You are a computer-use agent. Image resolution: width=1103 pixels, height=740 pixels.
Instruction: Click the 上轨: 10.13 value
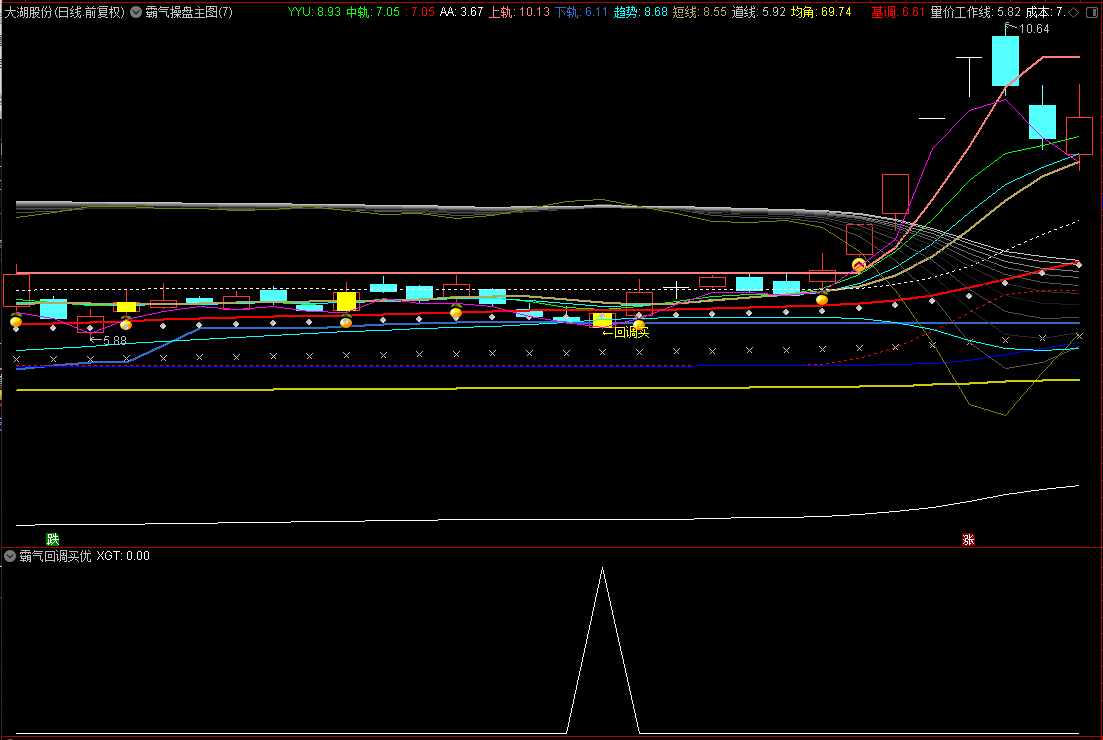[x=519, y=12]
